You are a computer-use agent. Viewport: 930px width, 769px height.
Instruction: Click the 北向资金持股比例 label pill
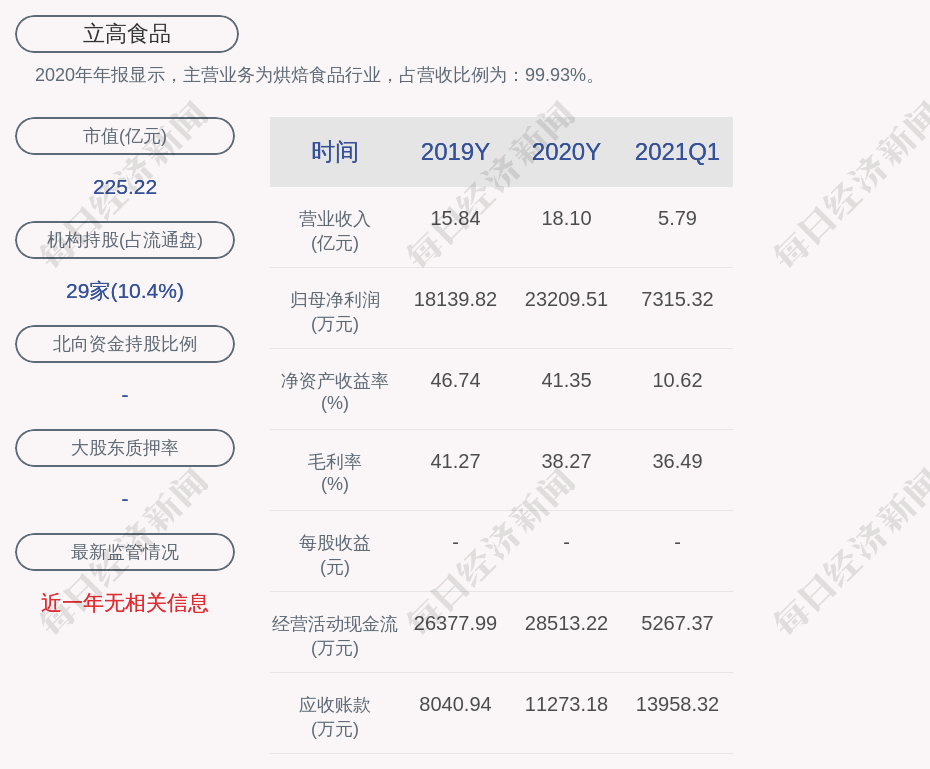[125, 344]
